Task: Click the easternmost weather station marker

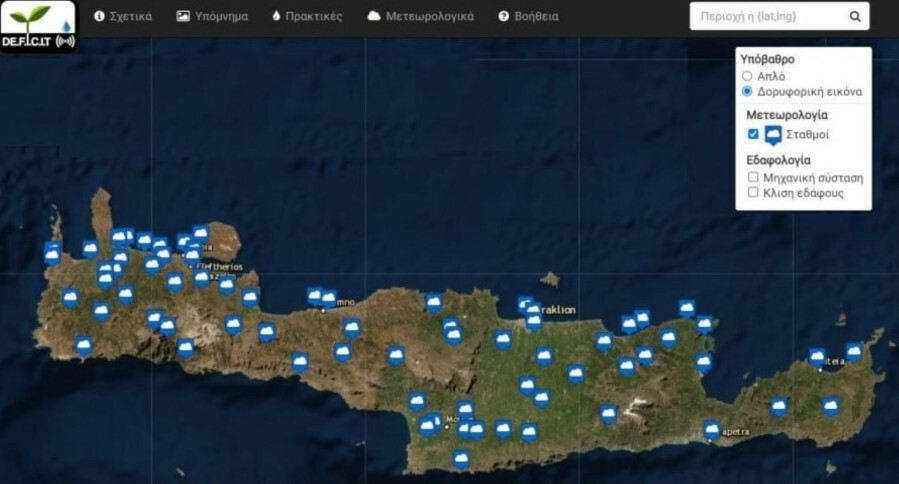Action: (854, 352)
